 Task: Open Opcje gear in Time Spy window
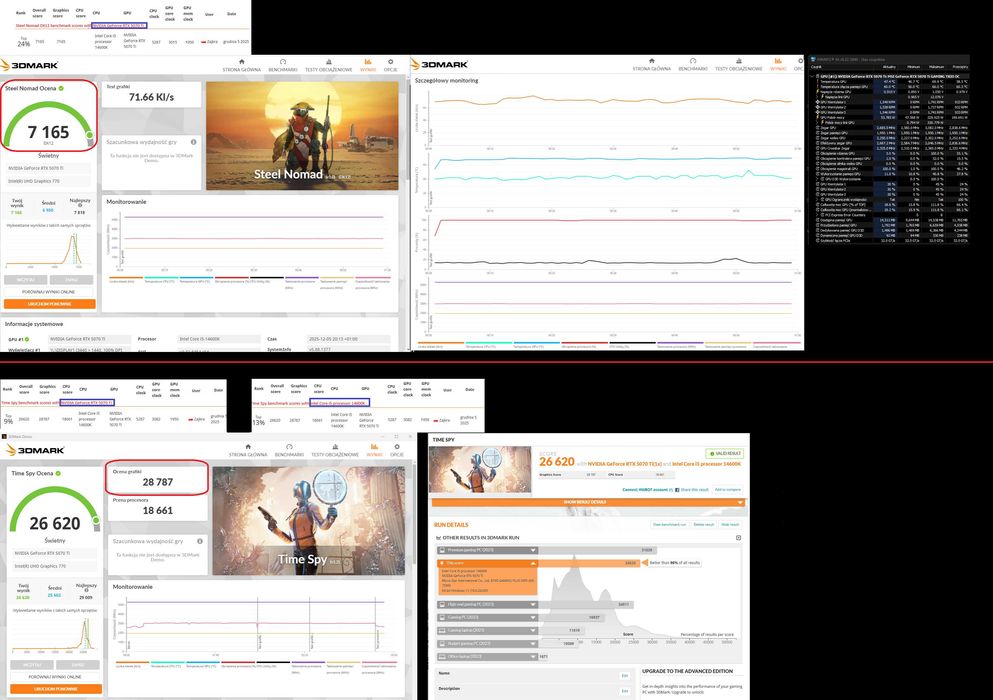396,450
